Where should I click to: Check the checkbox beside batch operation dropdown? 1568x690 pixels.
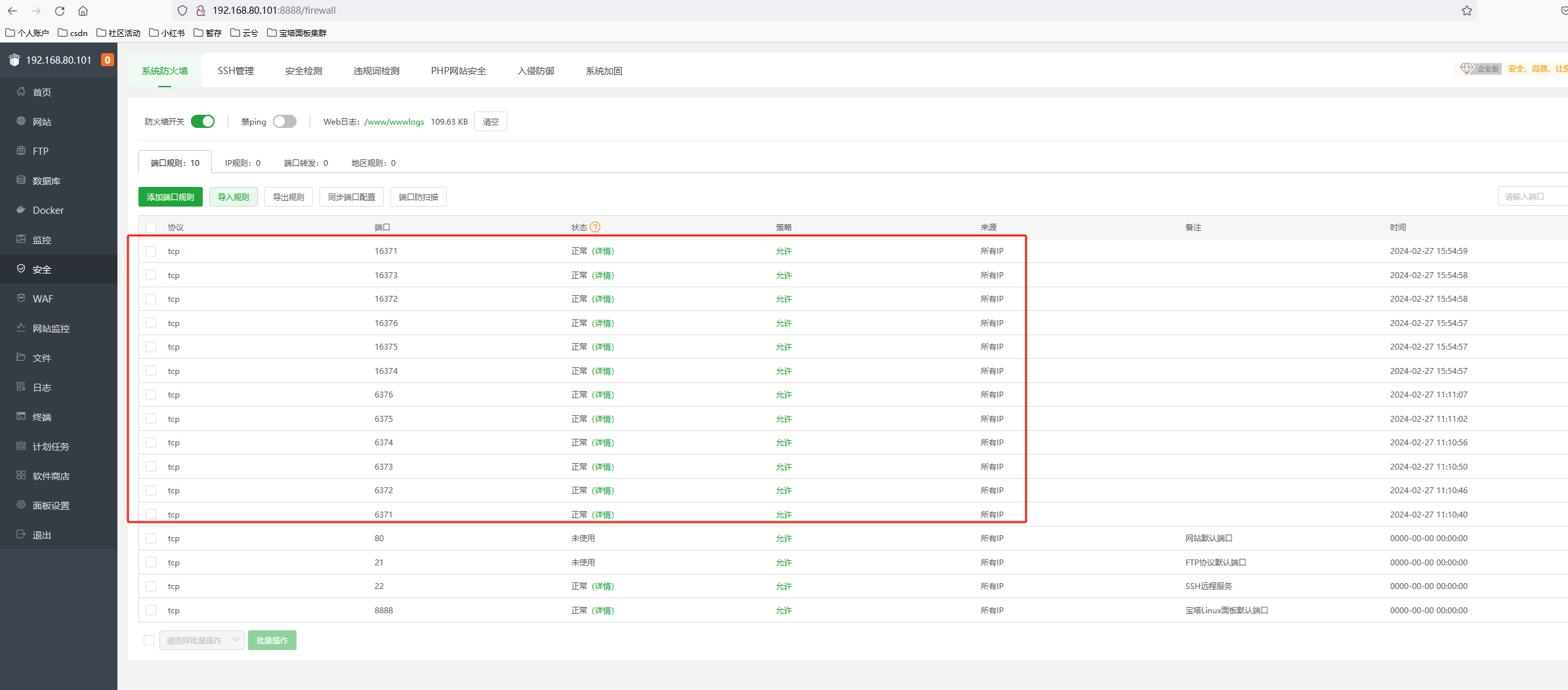tap(149, 640)
